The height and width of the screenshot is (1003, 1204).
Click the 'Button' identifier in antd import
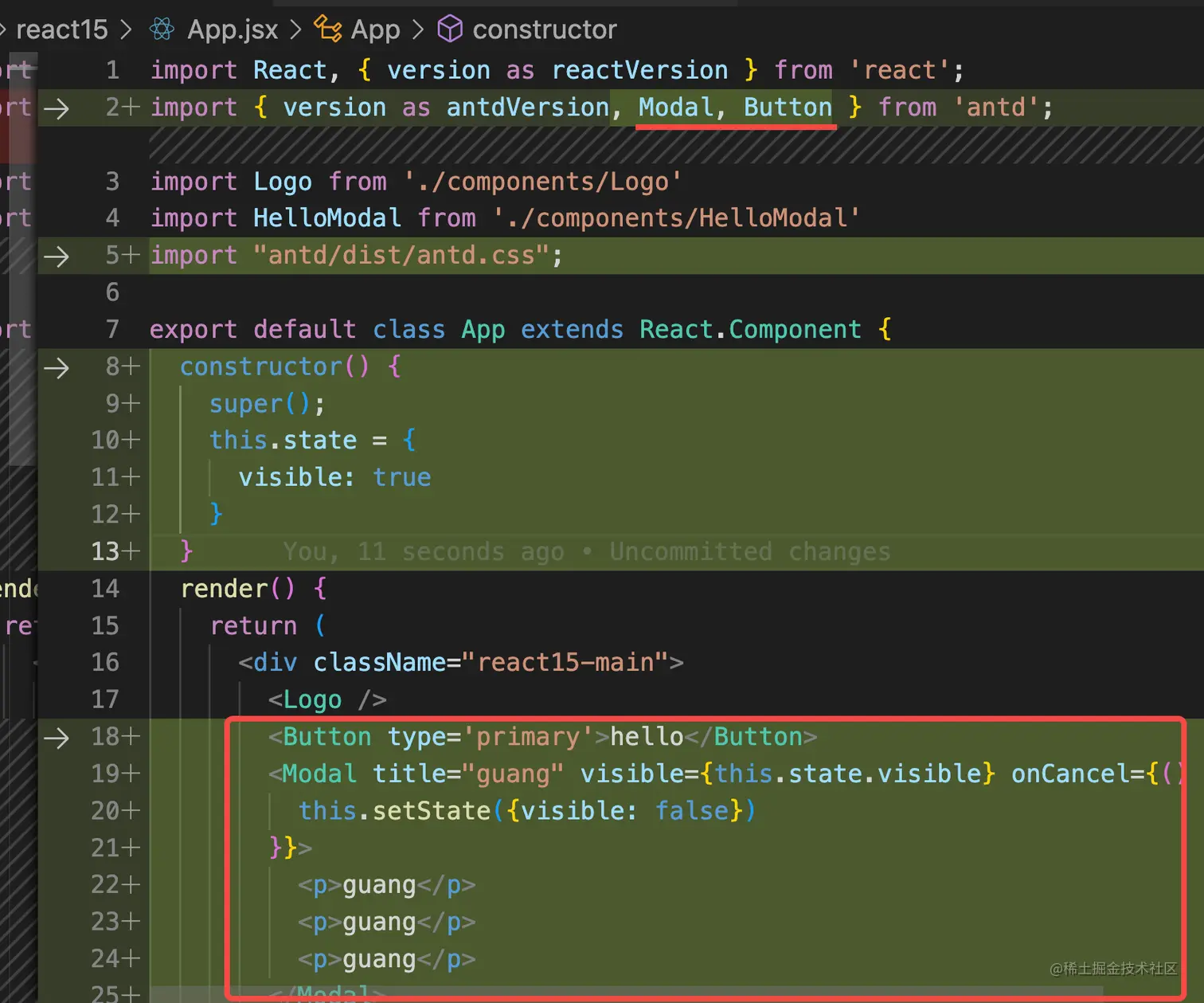pyautogui.click(x=788, y=107)
